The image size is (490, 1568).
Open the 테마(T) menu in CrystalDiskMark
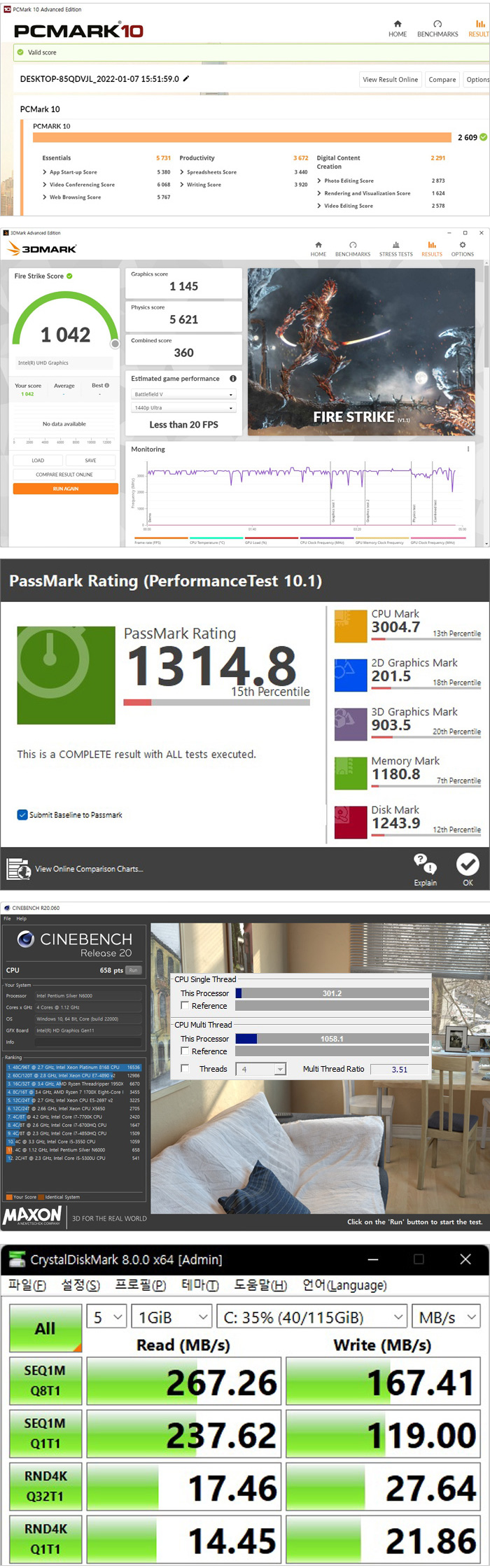[x=200, y=1285]
